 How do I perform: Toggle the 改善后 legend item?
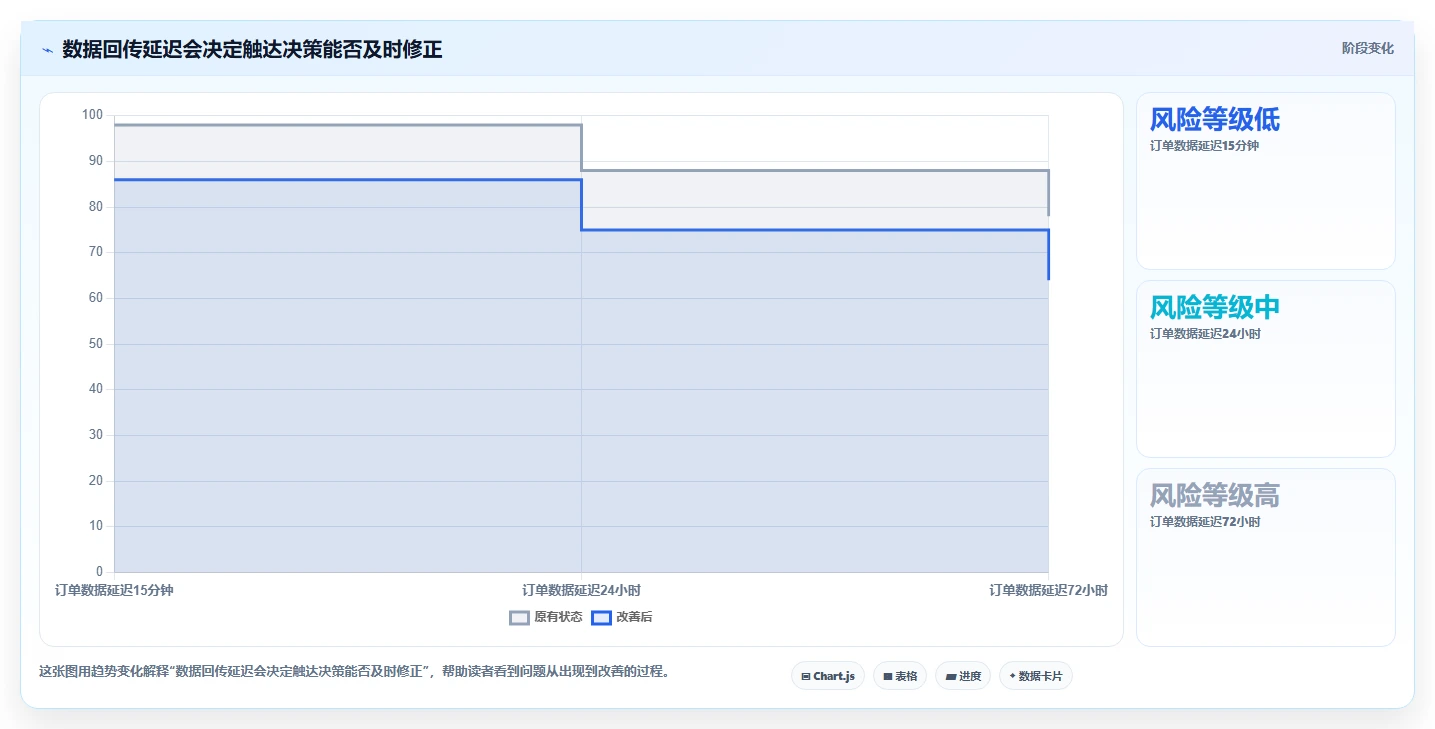tap(622, 617)
